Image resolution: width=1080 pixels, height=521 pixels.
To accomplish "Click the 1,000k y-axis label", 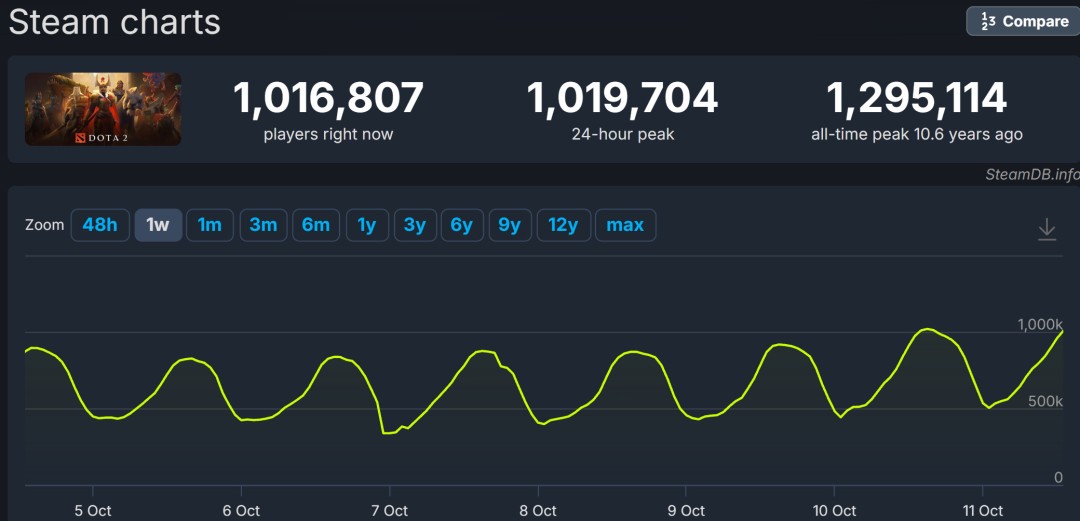I will pyautogui.click(x=1040, y=324).
